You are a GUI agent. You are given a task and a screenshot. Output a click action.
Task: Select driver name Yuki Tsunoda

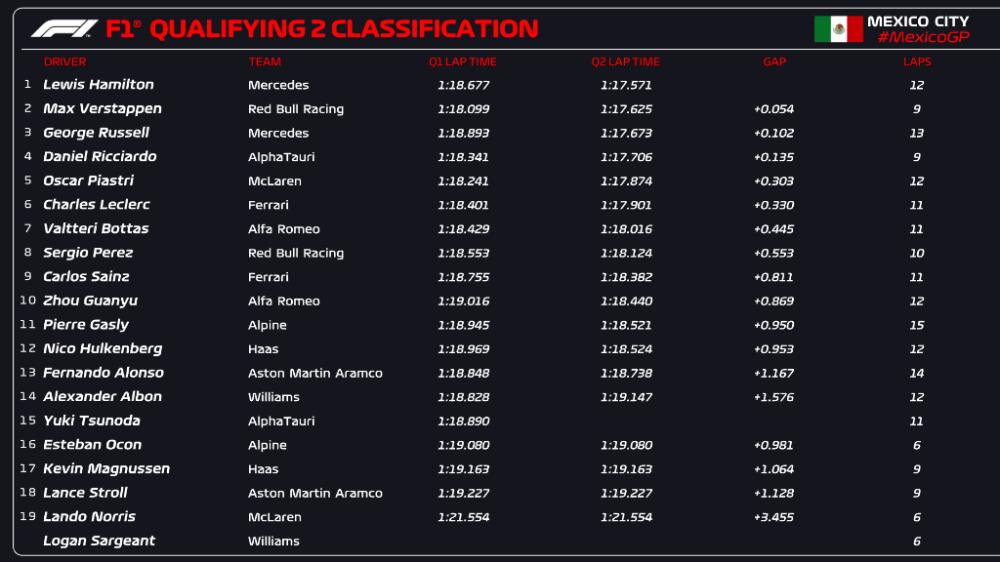tap(91, 421)
